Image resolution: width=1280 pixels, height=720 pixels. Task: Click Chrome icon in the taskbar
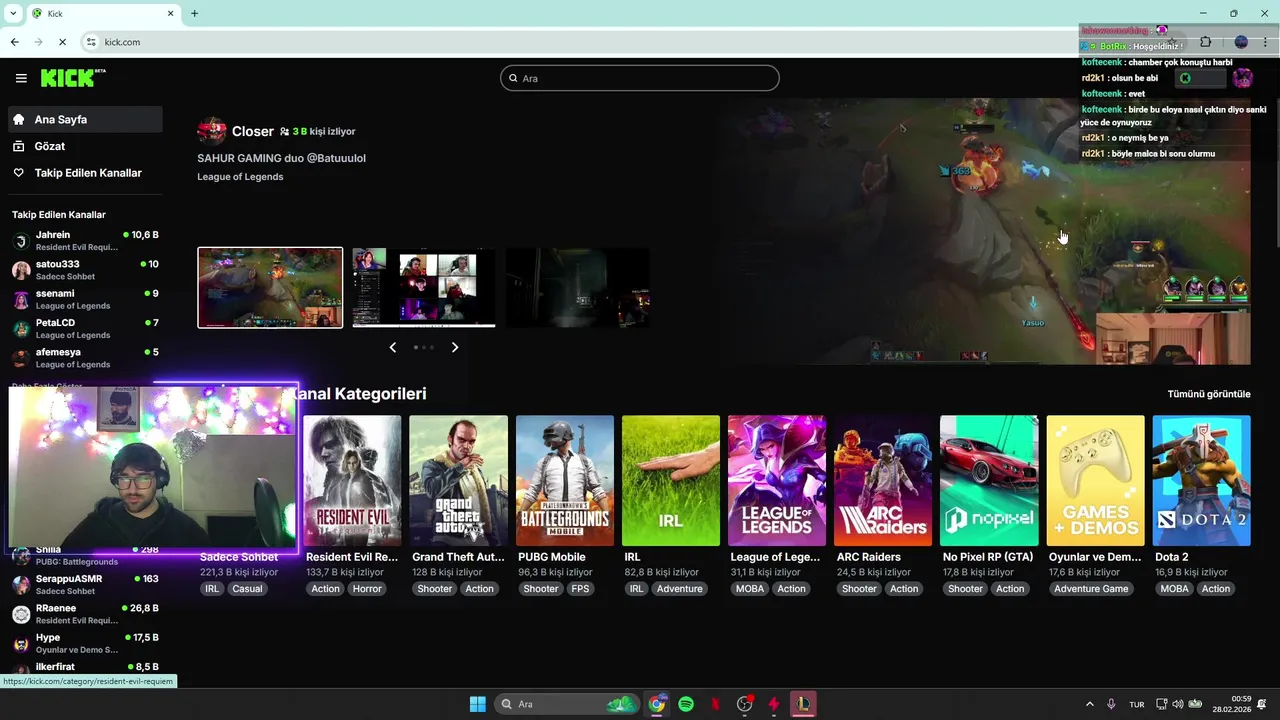point(656,704)
